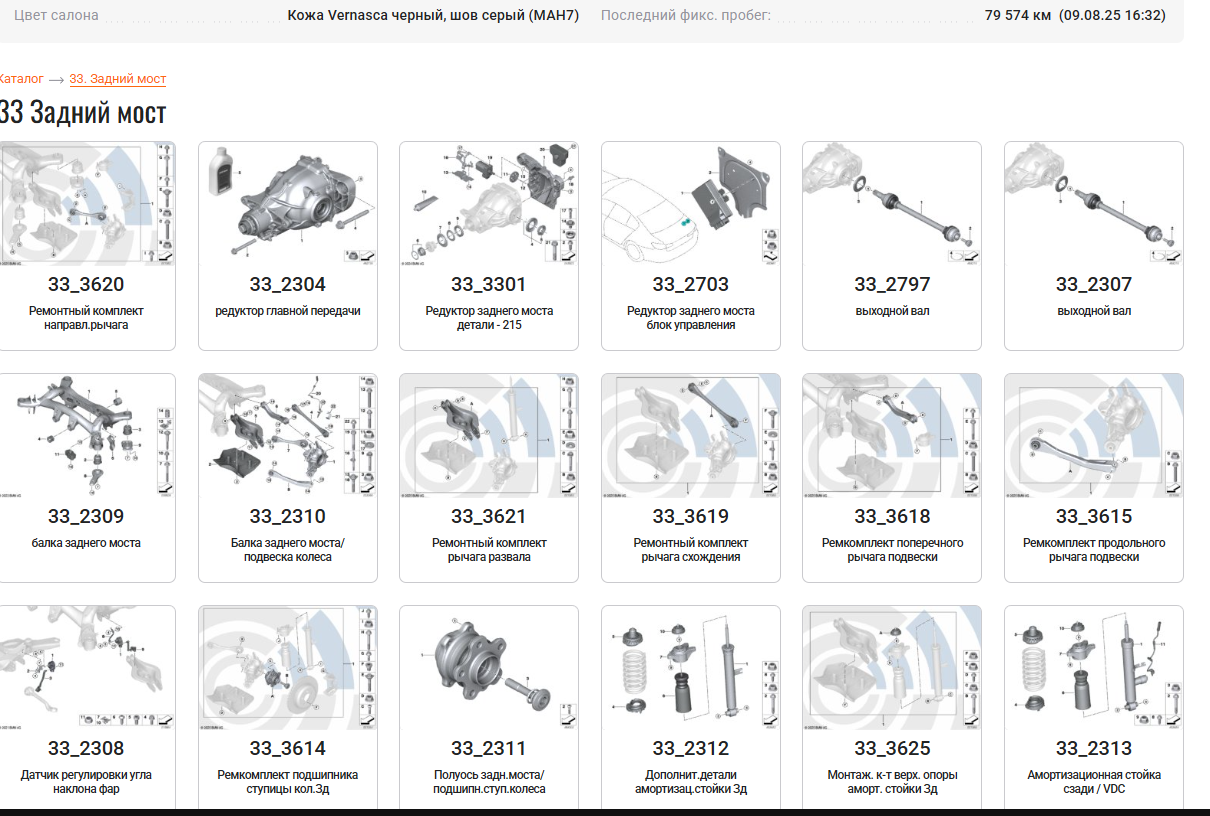Screen dimensions: 1210x816
Task: Click code 33_2703
Action: [x=691, y=284]
